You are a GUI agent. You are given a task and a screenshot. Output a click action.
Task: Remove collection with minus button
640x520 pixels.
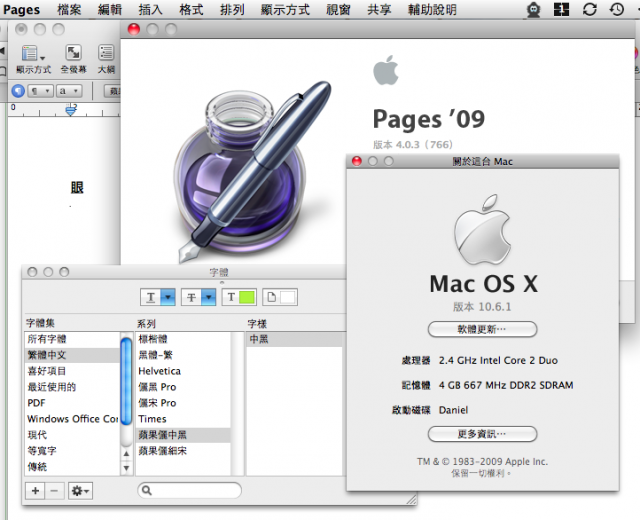click(54, 491)
